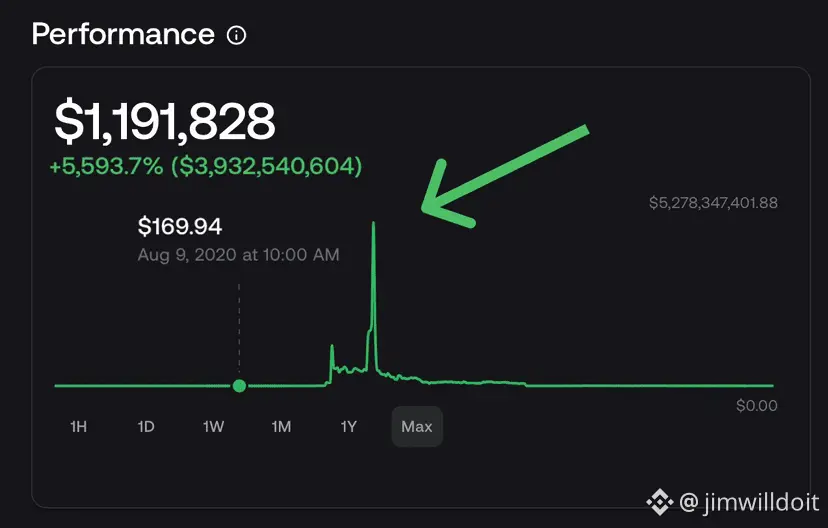Screen dimensions: 828x528
Task: Click the info icon beside Performance
Action: pos(237,36)
